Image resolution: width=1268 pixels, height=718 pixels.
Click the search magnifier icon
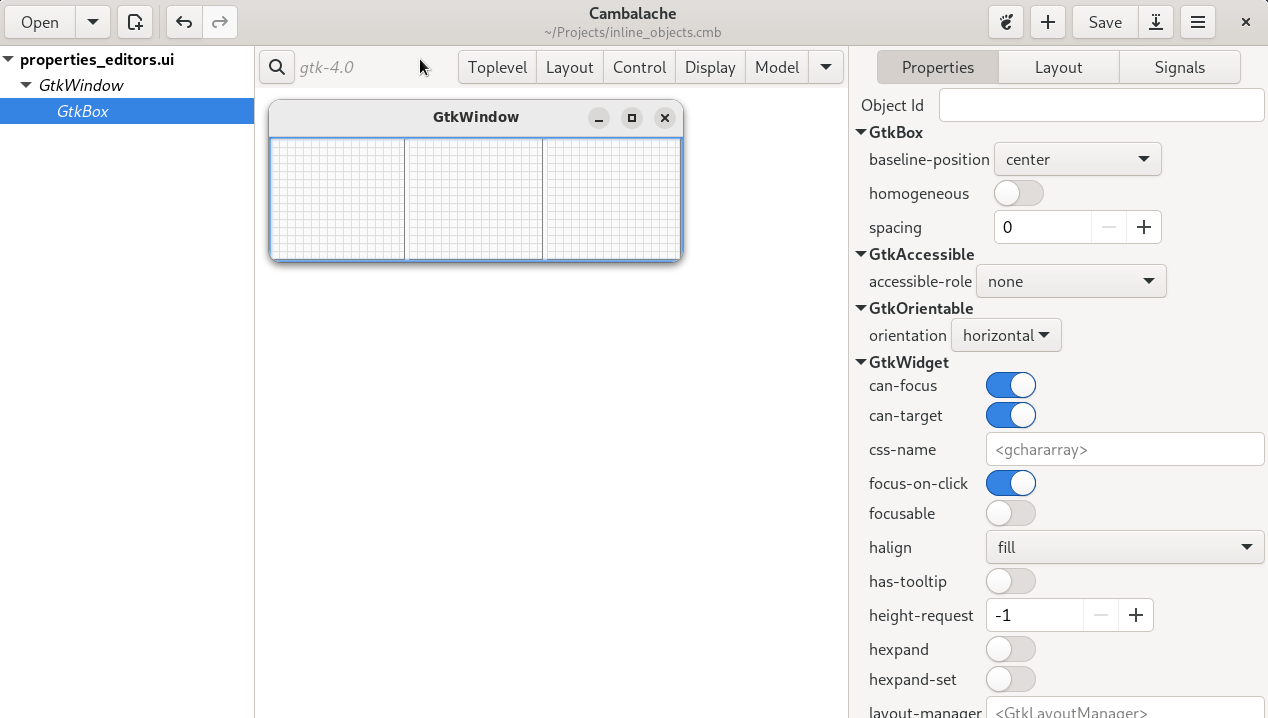pyautogui.click(x=277, y=67)
